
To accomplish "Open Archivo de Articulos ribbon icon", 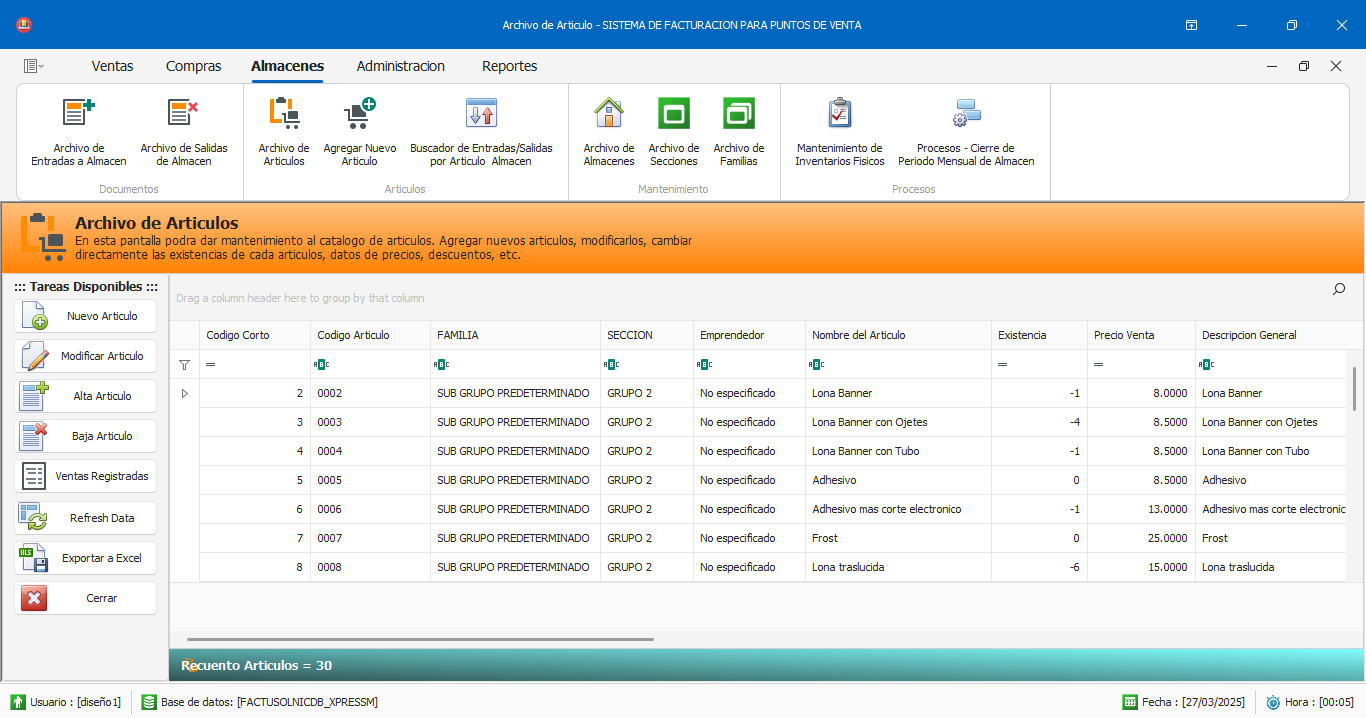I will click(284, 131).
